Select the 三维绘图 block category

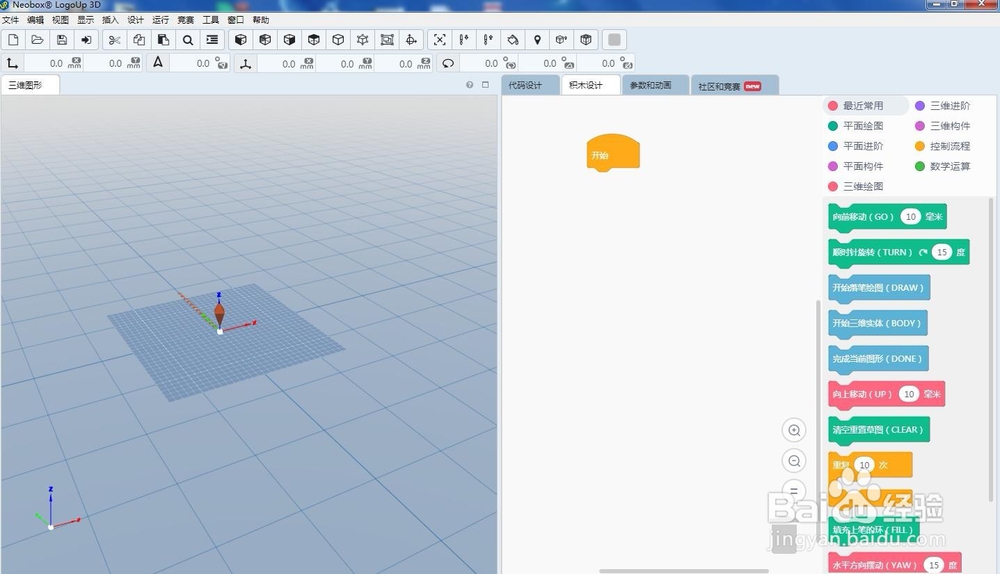coord(856,186)
